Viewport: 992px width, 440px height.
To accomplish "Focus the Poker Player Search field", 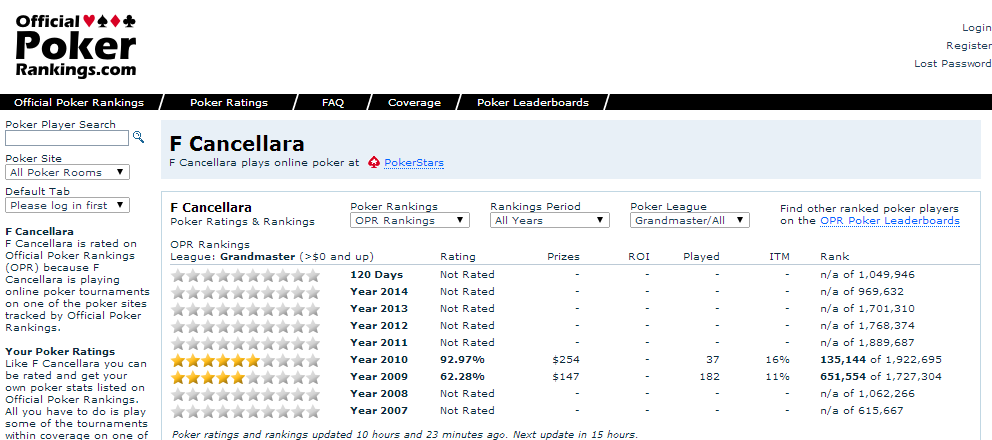I will [67, 137].
